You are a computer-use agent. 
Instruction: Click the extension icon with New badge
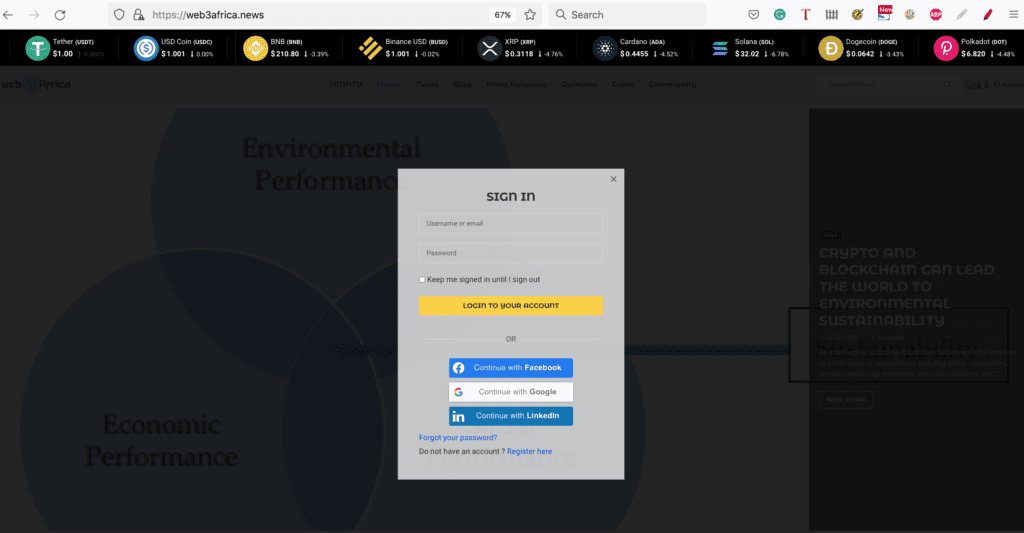(x=884, y=13)
